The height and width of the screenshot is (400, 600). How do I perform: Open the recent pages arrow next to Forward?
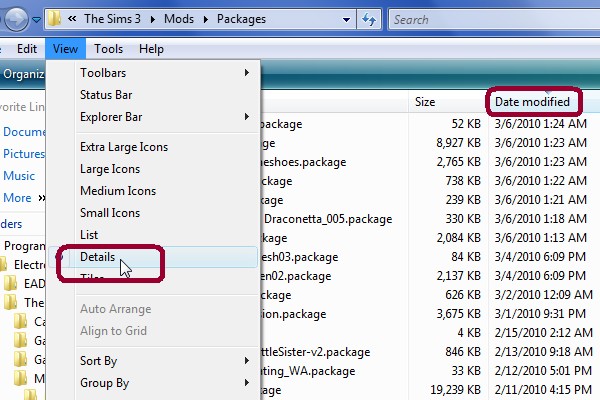click(x=36, y=19)
